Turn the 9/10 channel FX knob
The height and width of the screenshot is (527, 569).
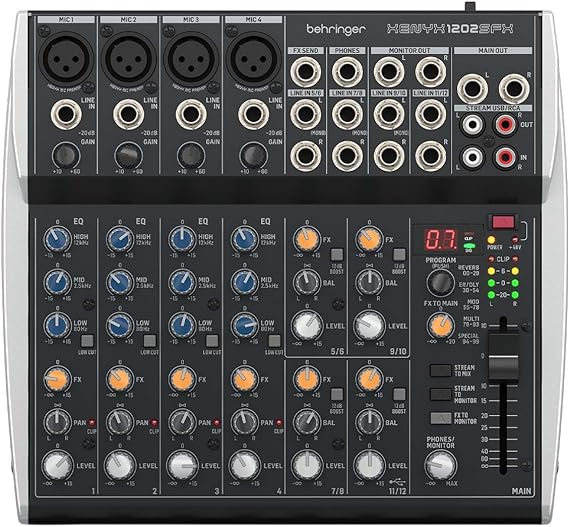369,239
